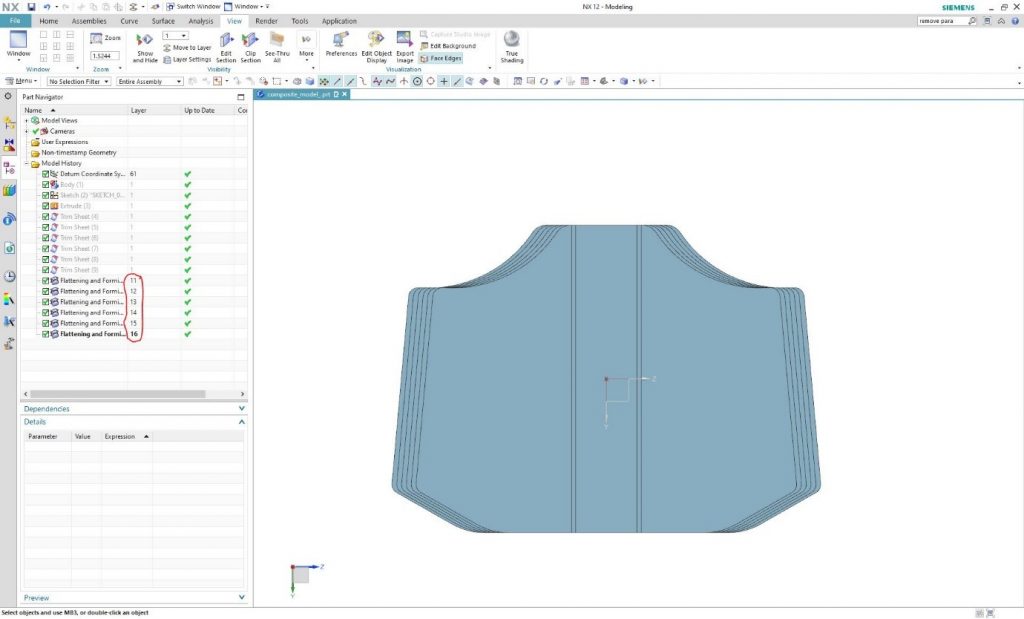Toggle the Extrude (3) feature checkbox
The width and height of the screenshot is (1024, 619).
point(46,206)
